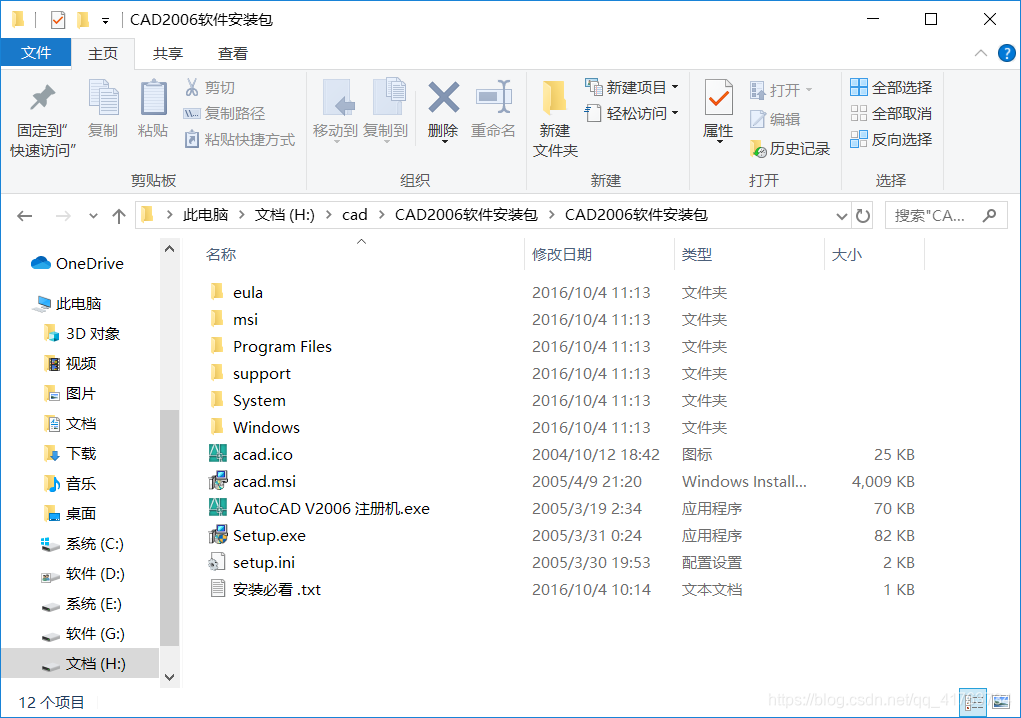The width and height of the screenshot is (1021, 718).
Task: Open the Copy to (复制到) dropdown
Action: click(x=386, y=141)
